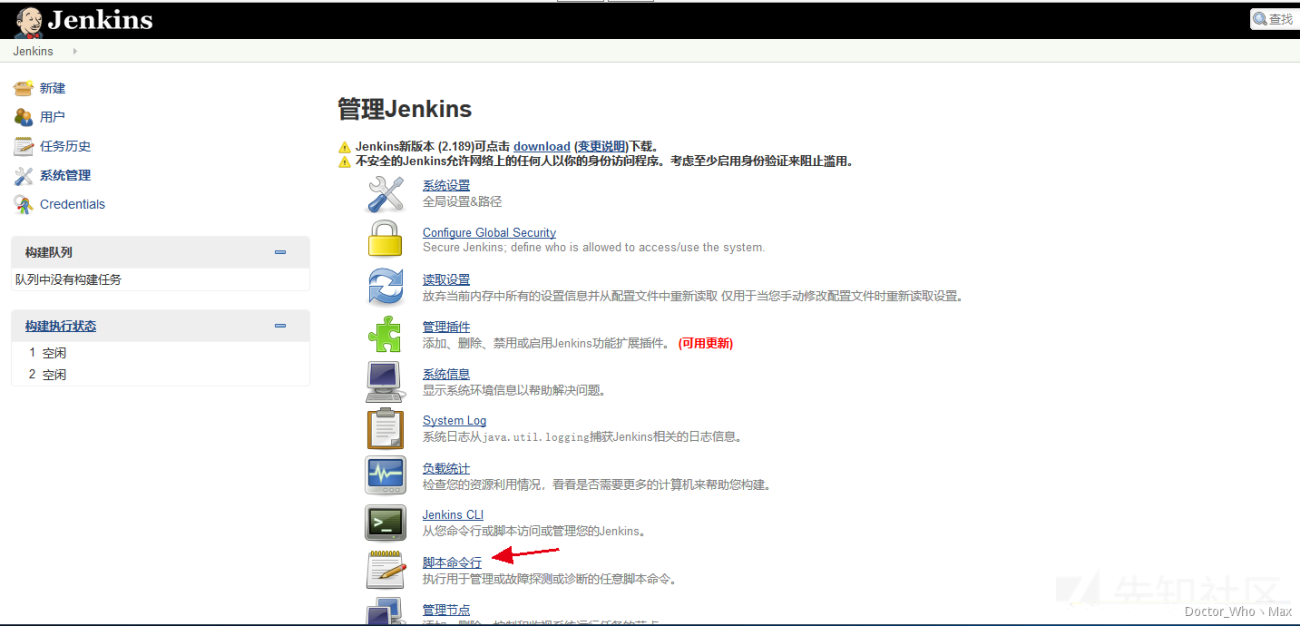Click the 管理Jenkins page heading
This screenshot has width=1300, height=626.
[x=405, y=109]
